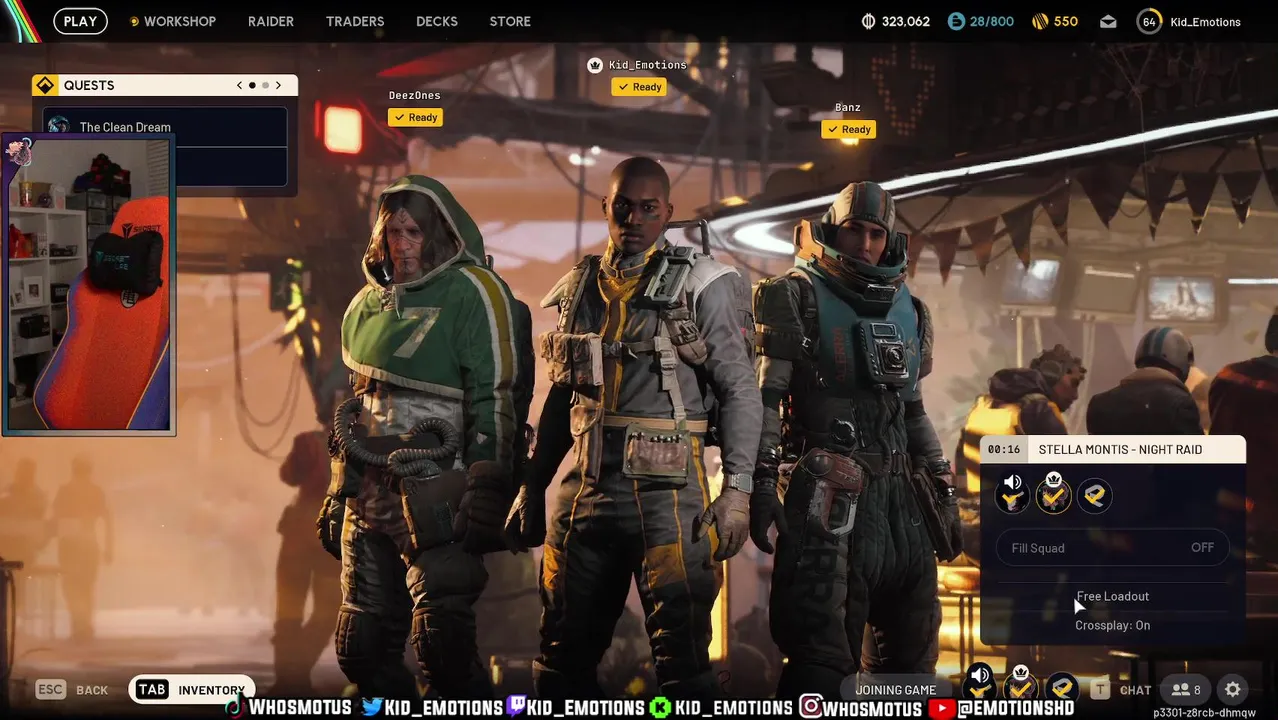This screenshot has height=720, width=1278.
Task: Open the TAB INVENTORY button
Action: (x=191, y=690)
